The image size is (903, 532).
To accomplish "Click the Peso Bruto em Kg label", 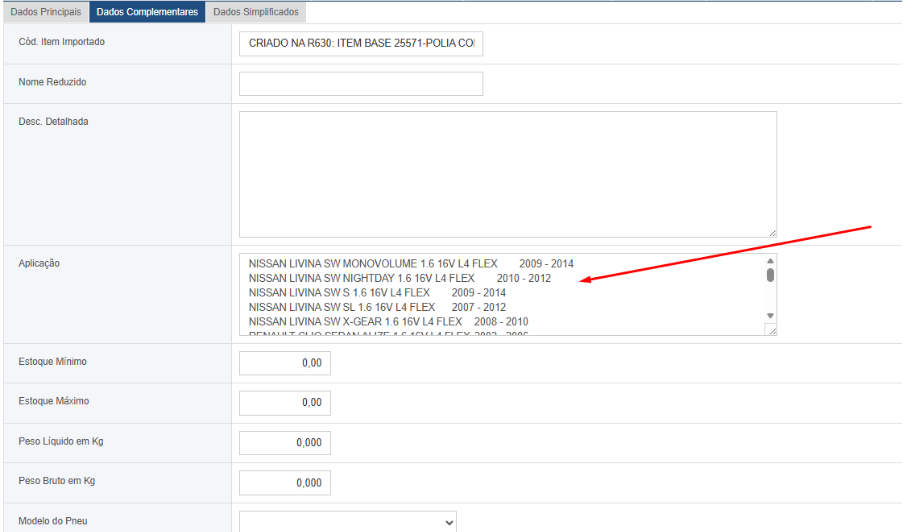I will click(x=56, y=481).
